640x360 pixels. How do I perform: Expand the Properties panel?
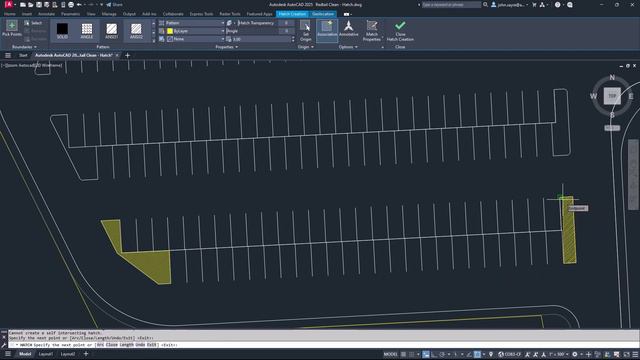coord(227,47)
